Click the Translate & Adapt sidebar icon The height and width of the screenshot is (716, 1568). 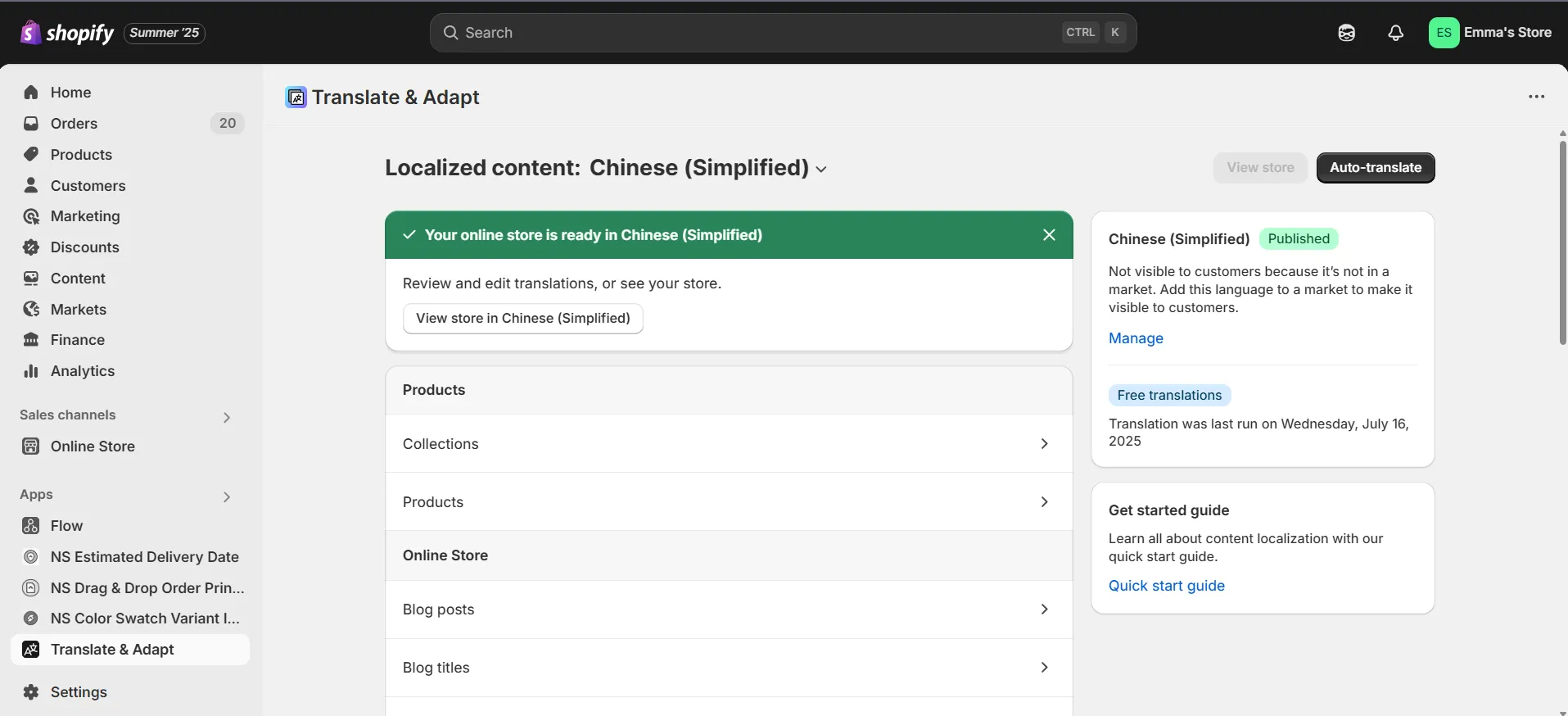(x=31, y=650)
